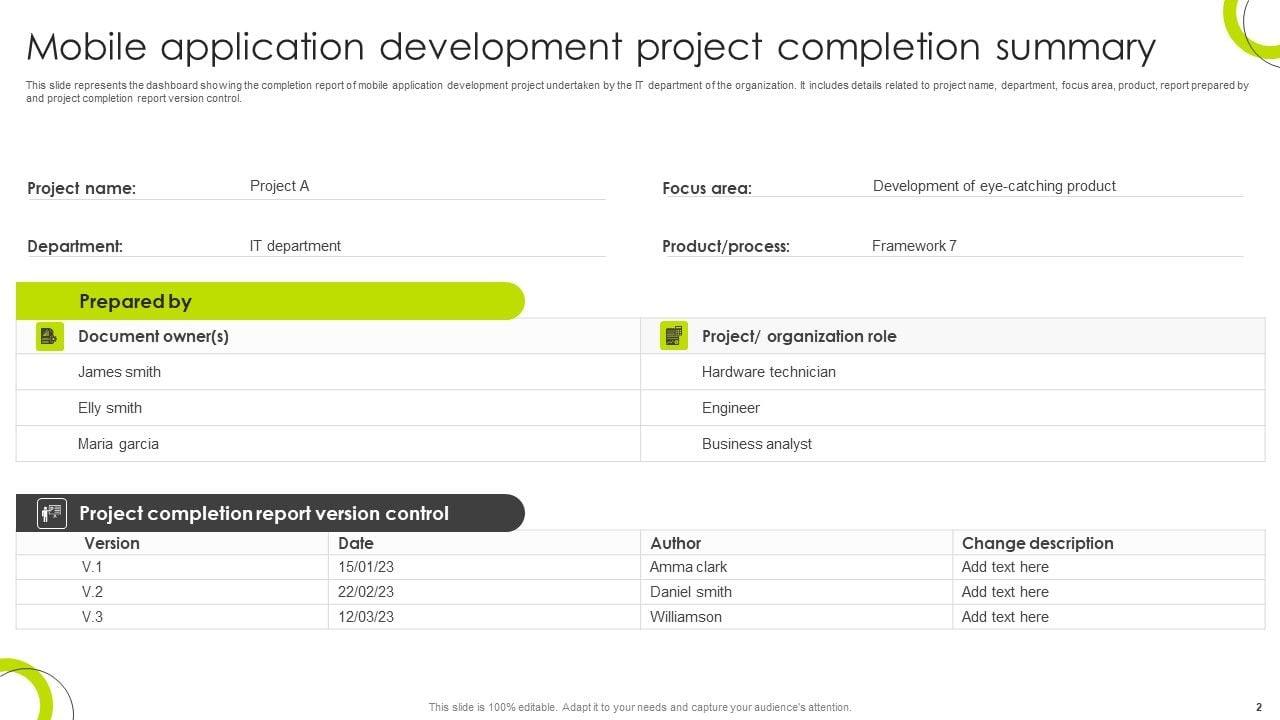Click the date "15/01/23"
This screenshot has height=720, width=1280.
click(x=366, y=567)
